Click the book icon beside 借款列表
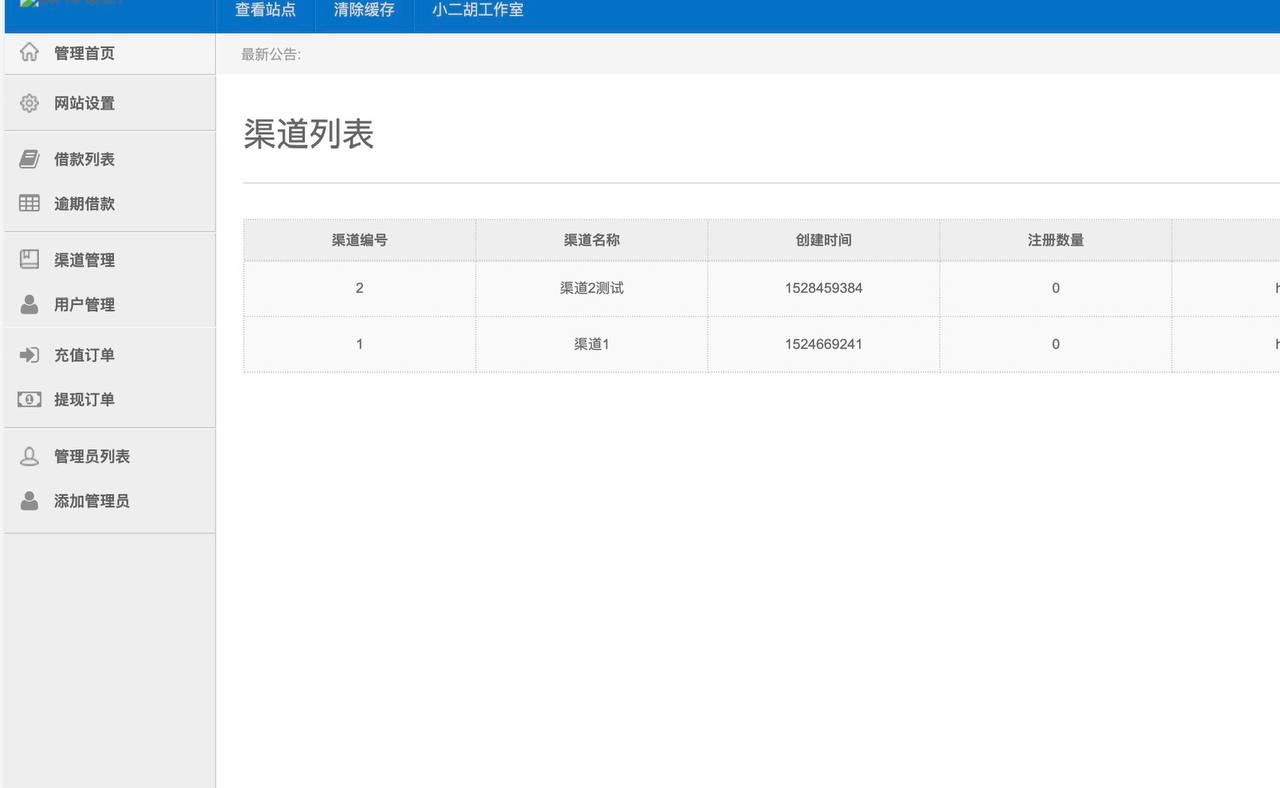 point(30,159)
